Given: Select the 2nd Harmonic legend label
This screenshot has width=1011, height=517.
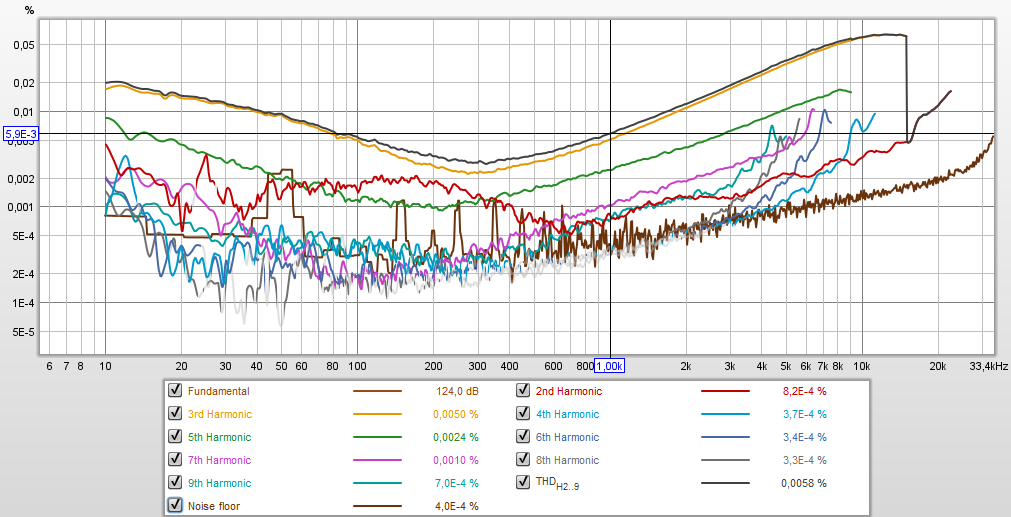Looking at the screenshot, I should click(569, 391).
